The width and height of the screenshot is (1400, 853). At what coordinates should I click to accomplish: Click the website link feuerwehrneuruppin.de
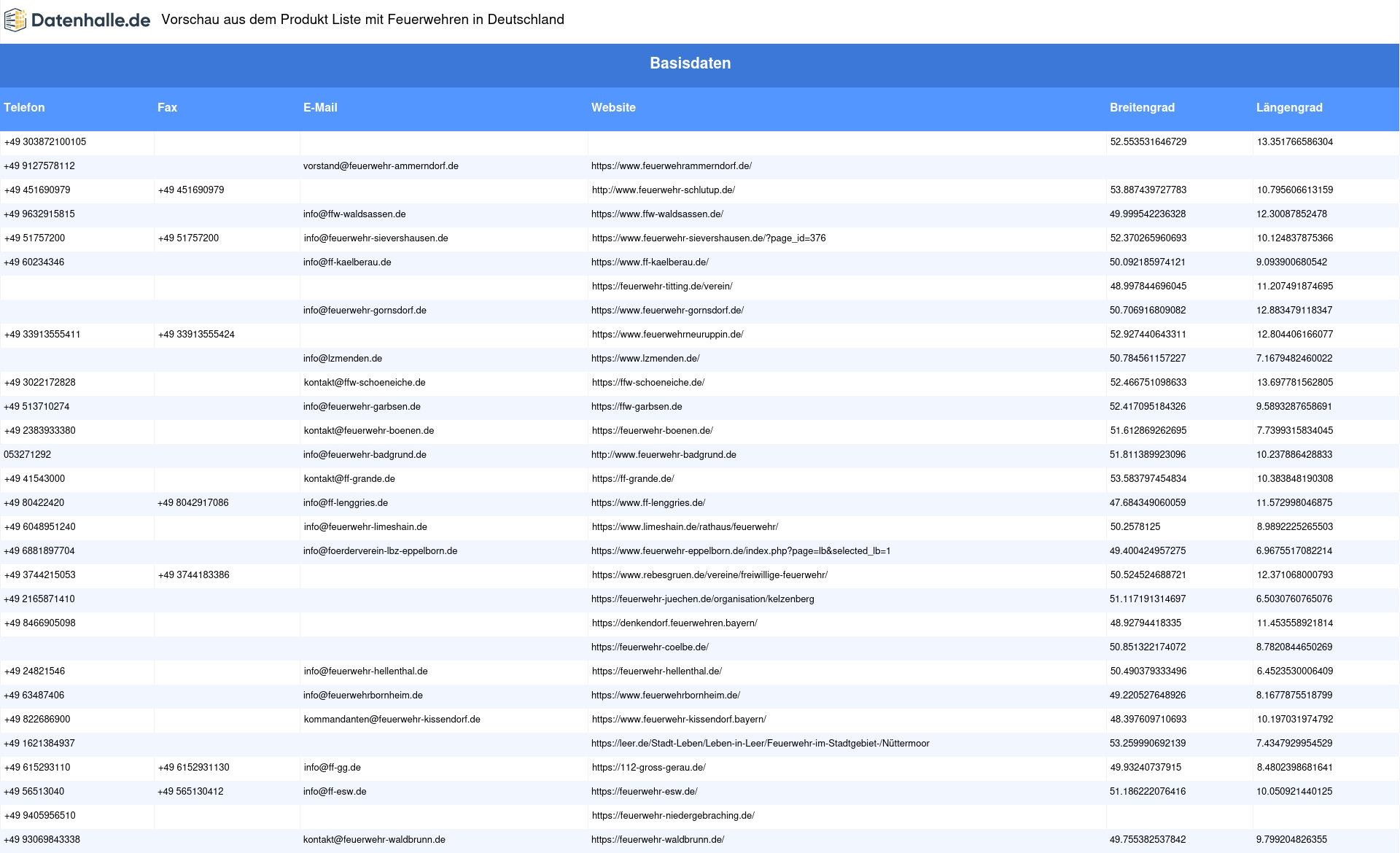click(x=668, y=335)
